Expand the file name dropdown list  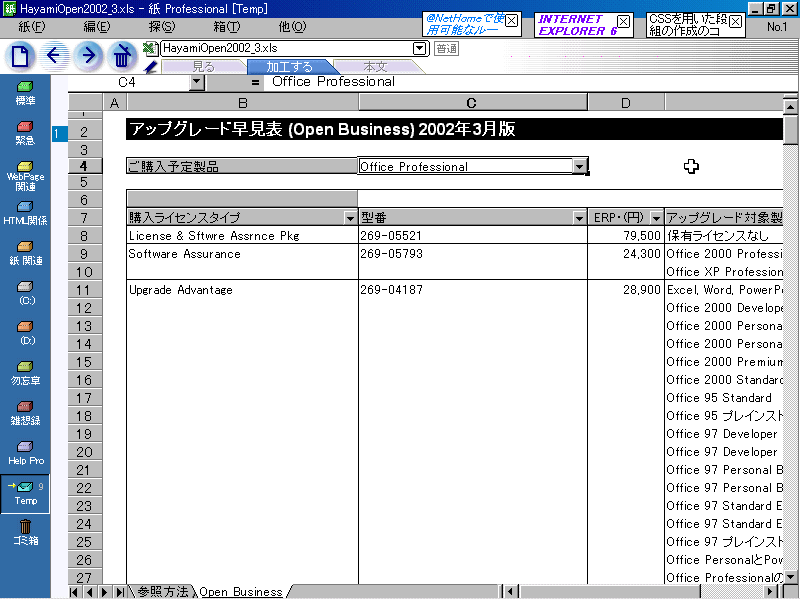420,48
